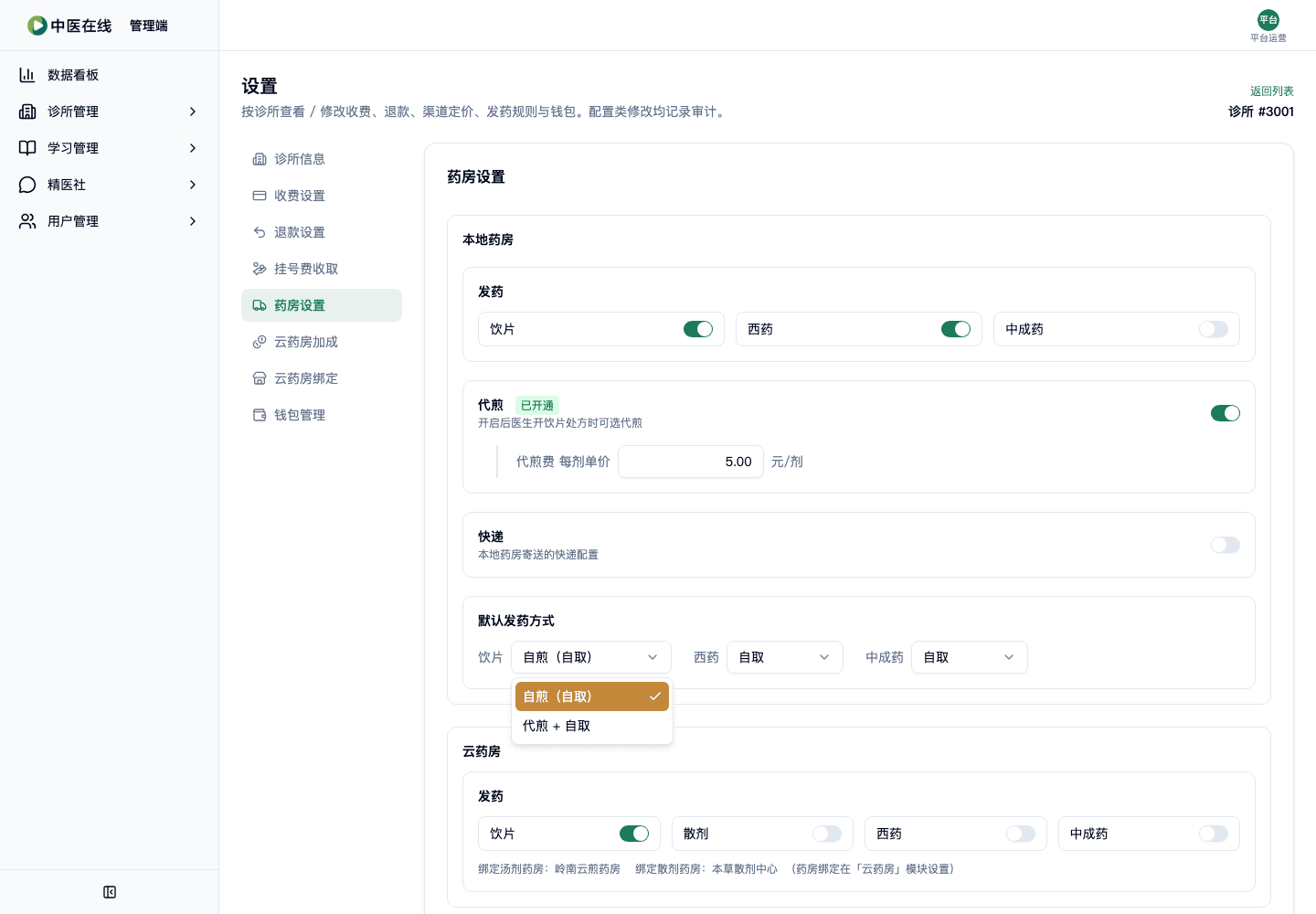Click the 学习管理 book icon
The height and width of the screenshot is (914, 1316).
tap(27, 148)
